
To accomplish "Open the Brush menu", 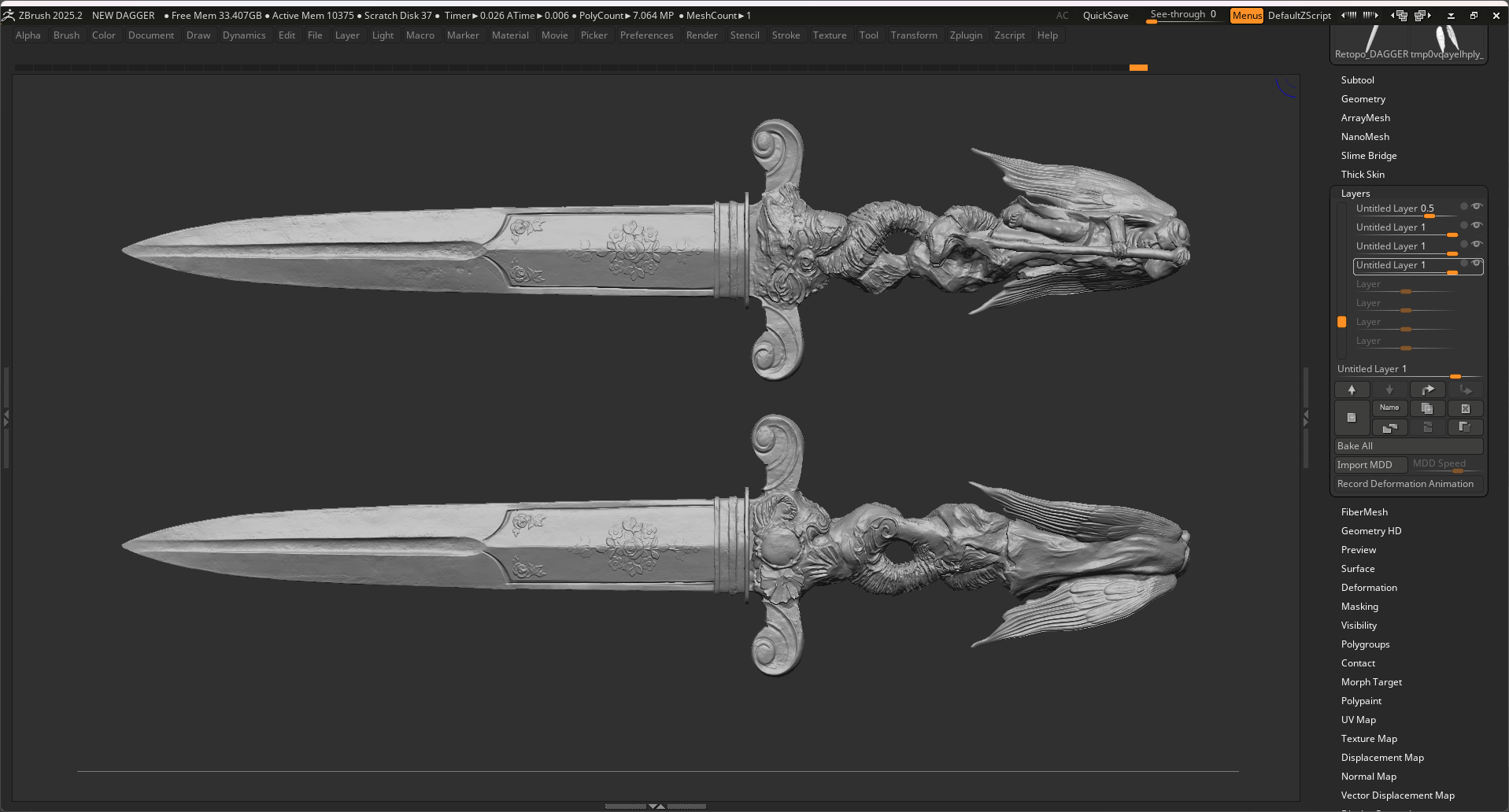I will click(x=67, y=35).
